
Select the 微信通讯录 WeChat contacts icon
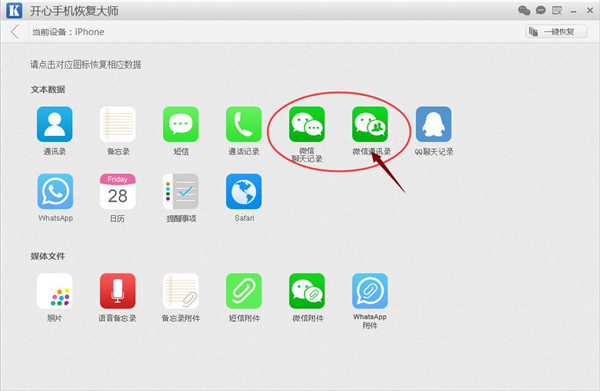370,124
